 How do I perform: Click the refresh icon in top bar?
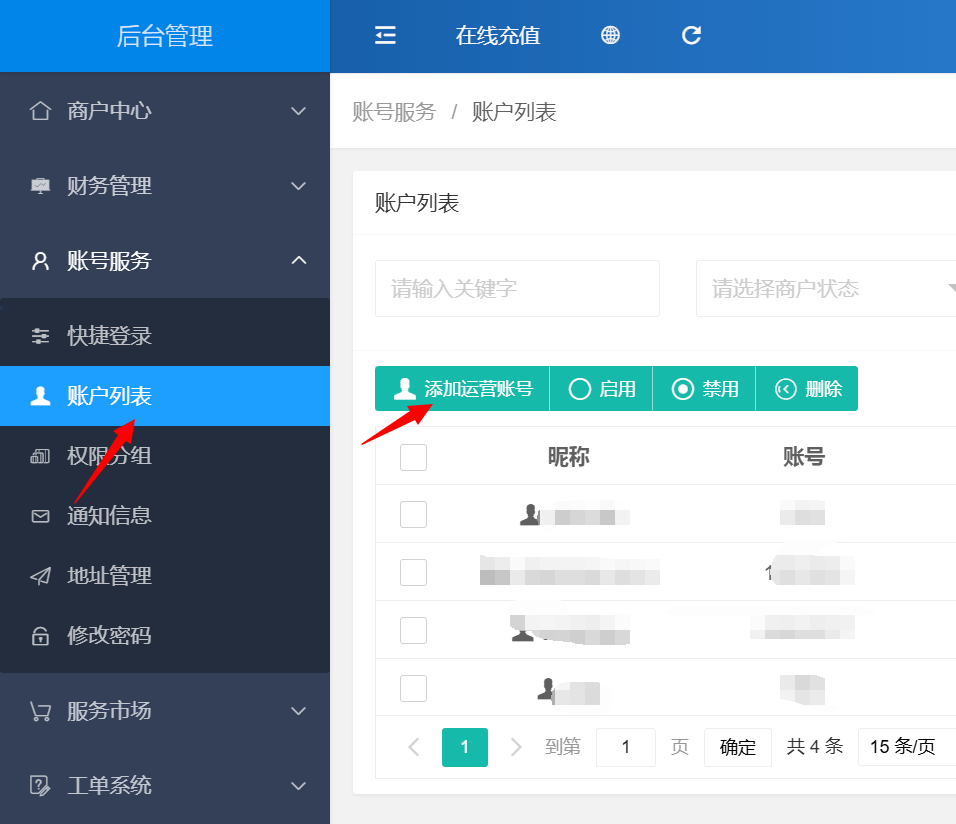click(691, 36)
